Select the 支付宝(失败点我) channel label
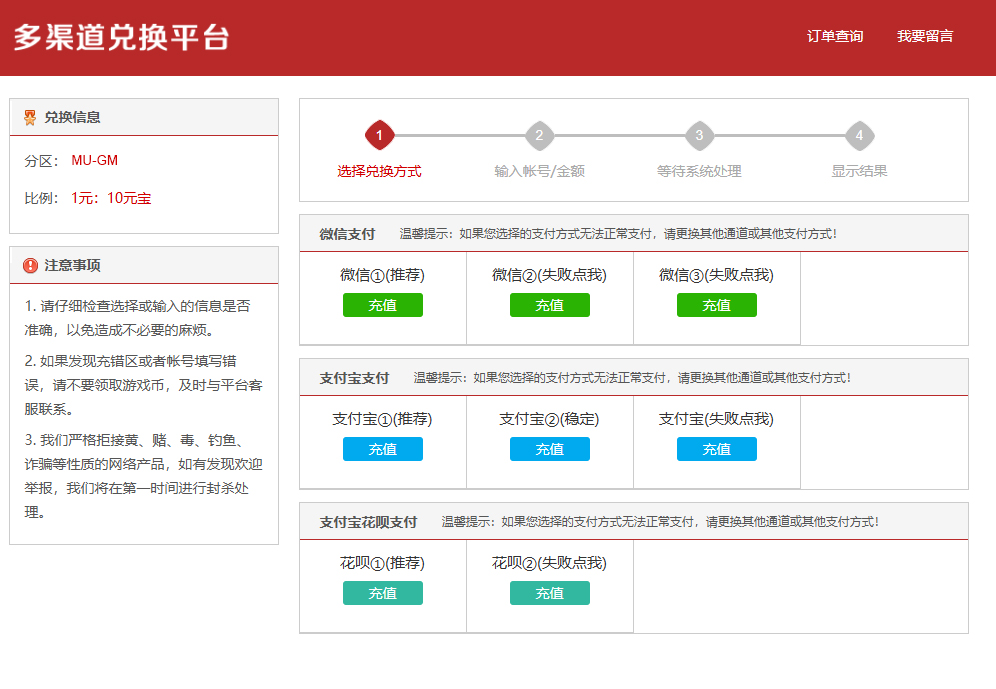This screenshot has height=689, width=996. pyautogui.click(x=717, y=419)
